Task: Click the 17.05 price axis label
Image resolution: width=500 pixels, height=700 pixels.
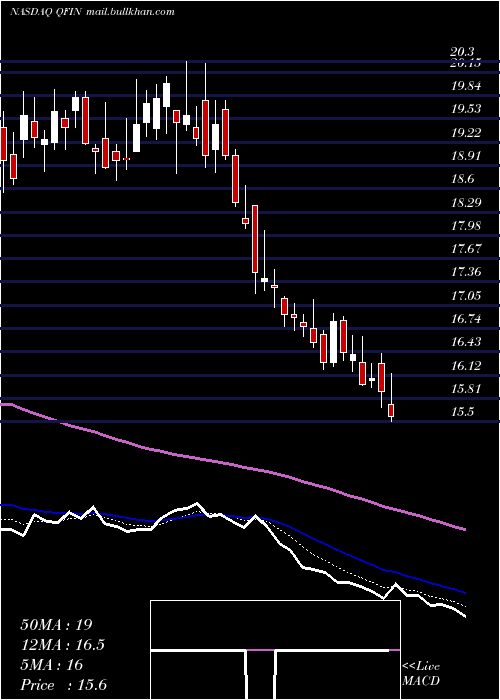Action: [466, 296]
